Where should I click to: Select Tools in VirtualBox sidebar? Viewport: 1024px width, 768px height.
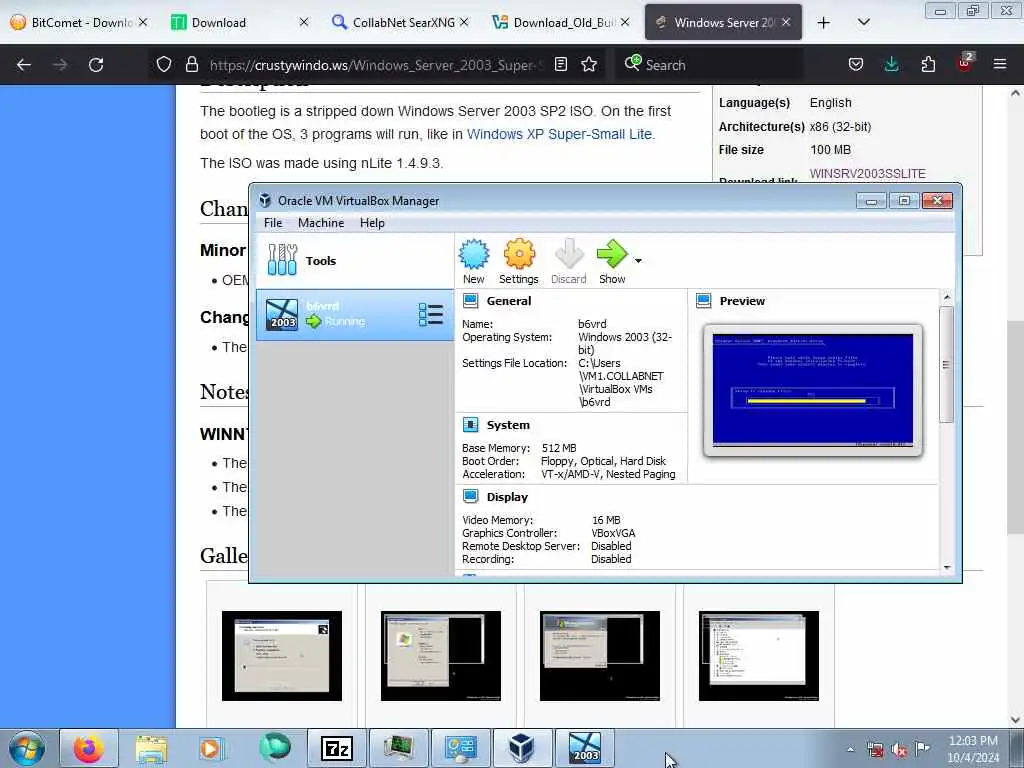pyautogui.click(x=355, y=261)
